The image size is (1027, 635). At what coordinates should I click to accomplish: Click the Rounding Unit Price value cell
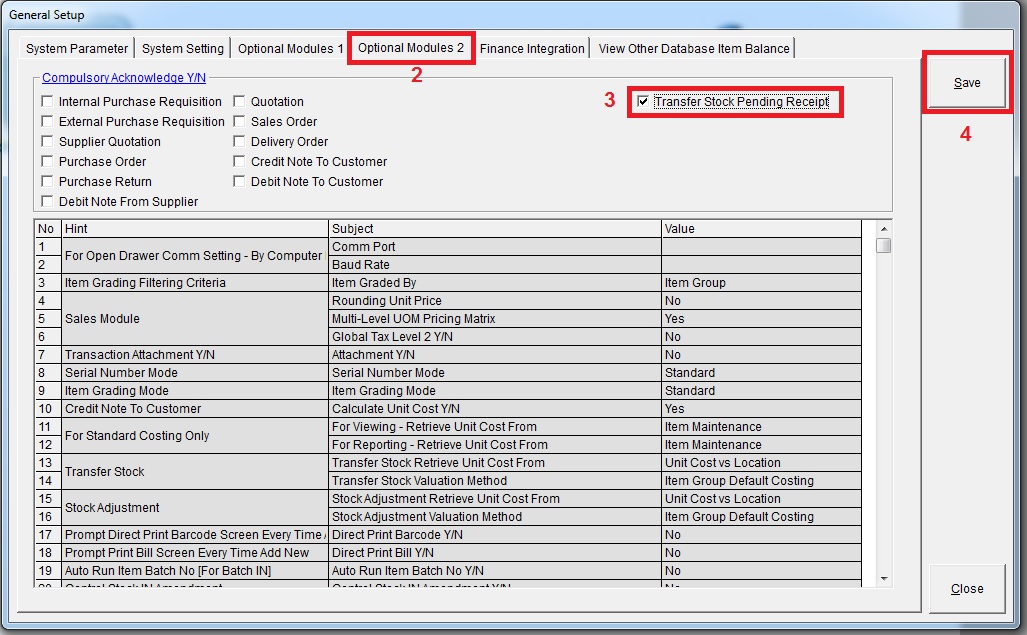(760, 301)
